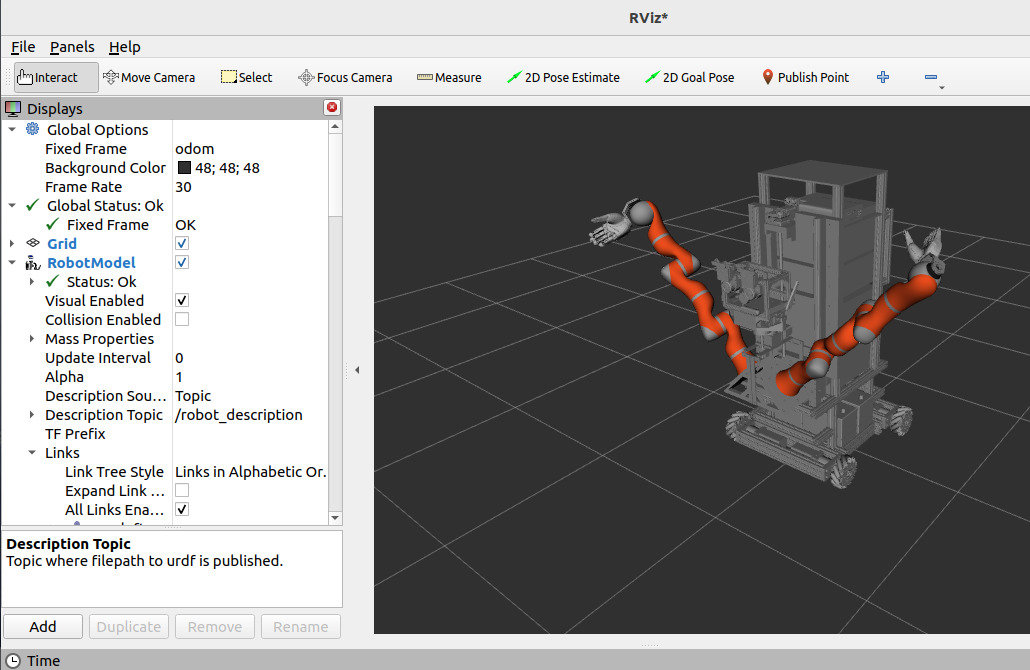Image resolution: width=1030 pixels, height=670 pixels.
Task: Check the Expand Link Details checkbox
Action: tap(182, 491)
